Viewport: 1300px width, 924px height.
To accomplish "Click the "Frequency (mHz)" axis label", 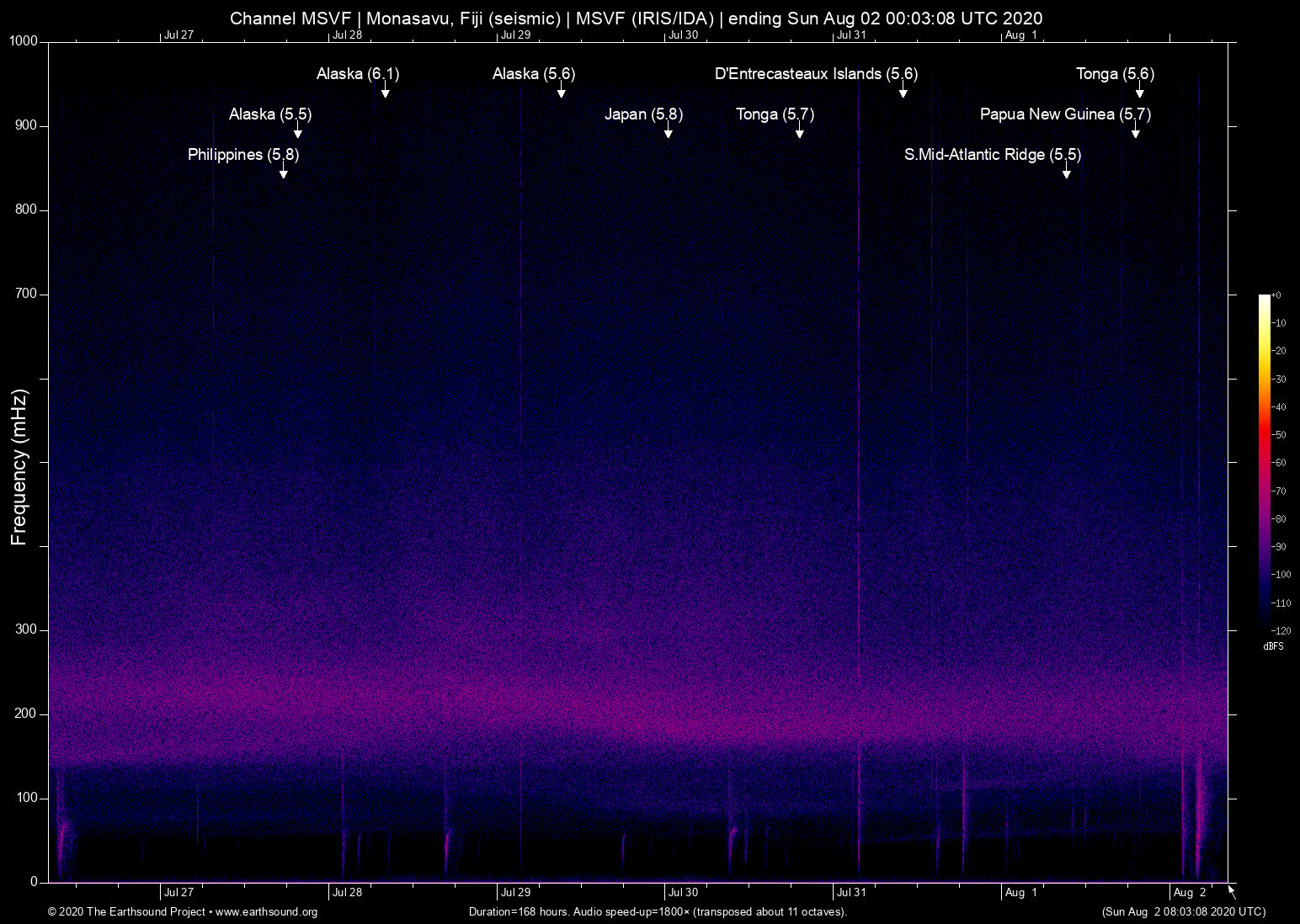I will [19, 467].
